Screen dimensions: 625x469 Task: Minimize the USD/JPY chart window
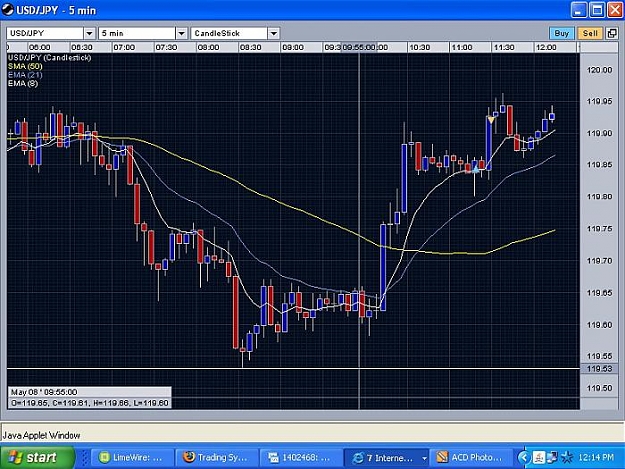[579, 10]
